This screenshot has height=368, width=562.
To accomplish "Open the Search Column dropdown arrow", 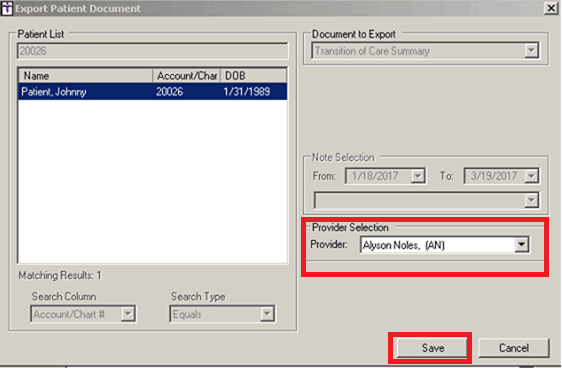I will click(128, 314).
